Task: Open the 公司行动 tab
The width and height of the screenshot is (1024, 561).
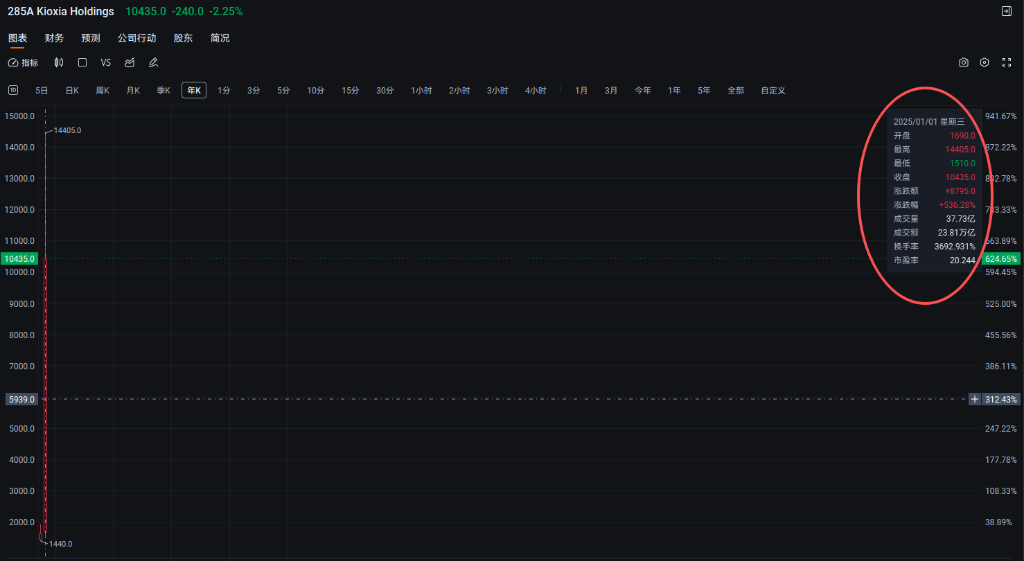Action: tap(136, 38)
